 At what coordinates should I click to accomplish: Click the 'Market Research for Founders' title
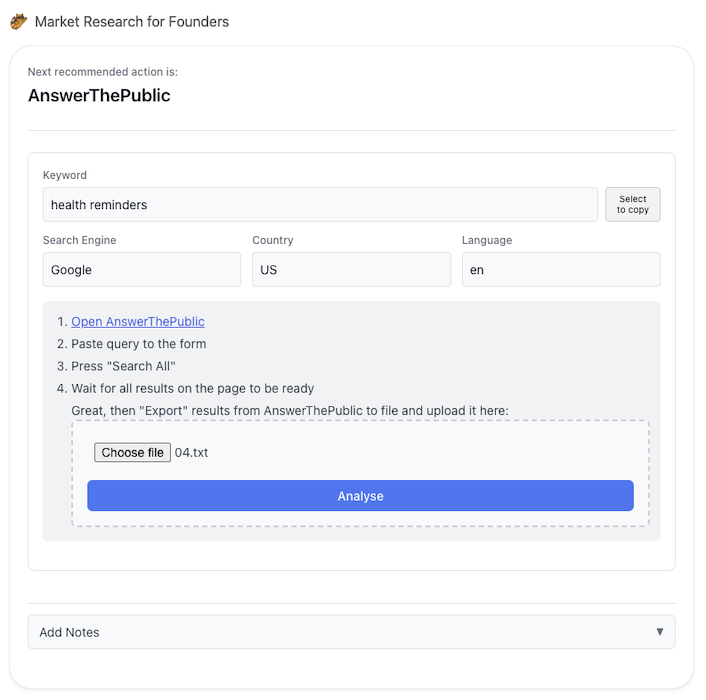(x=131, y=21)
